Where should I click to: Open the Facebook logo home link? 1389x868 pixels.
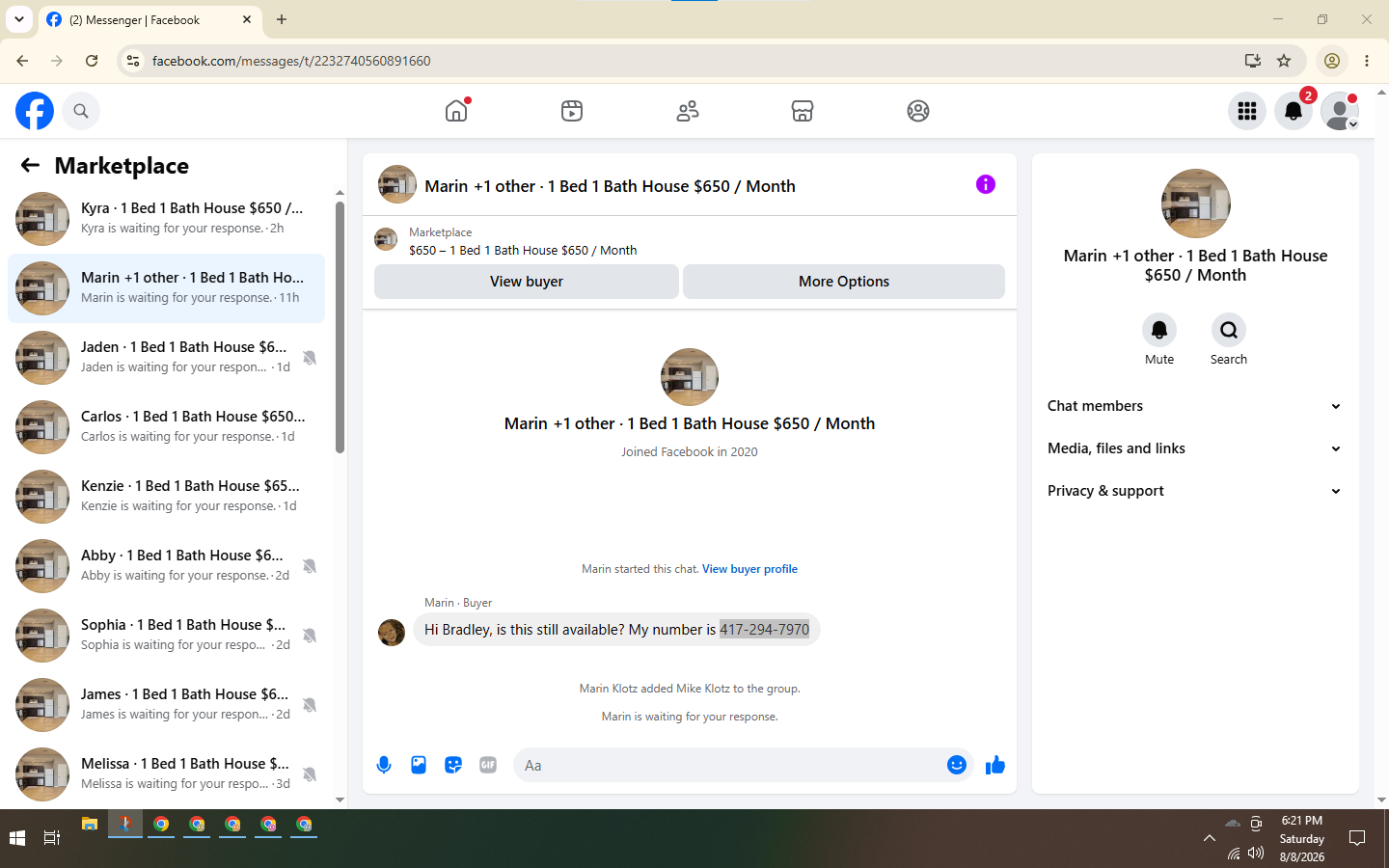click(35, 111)
